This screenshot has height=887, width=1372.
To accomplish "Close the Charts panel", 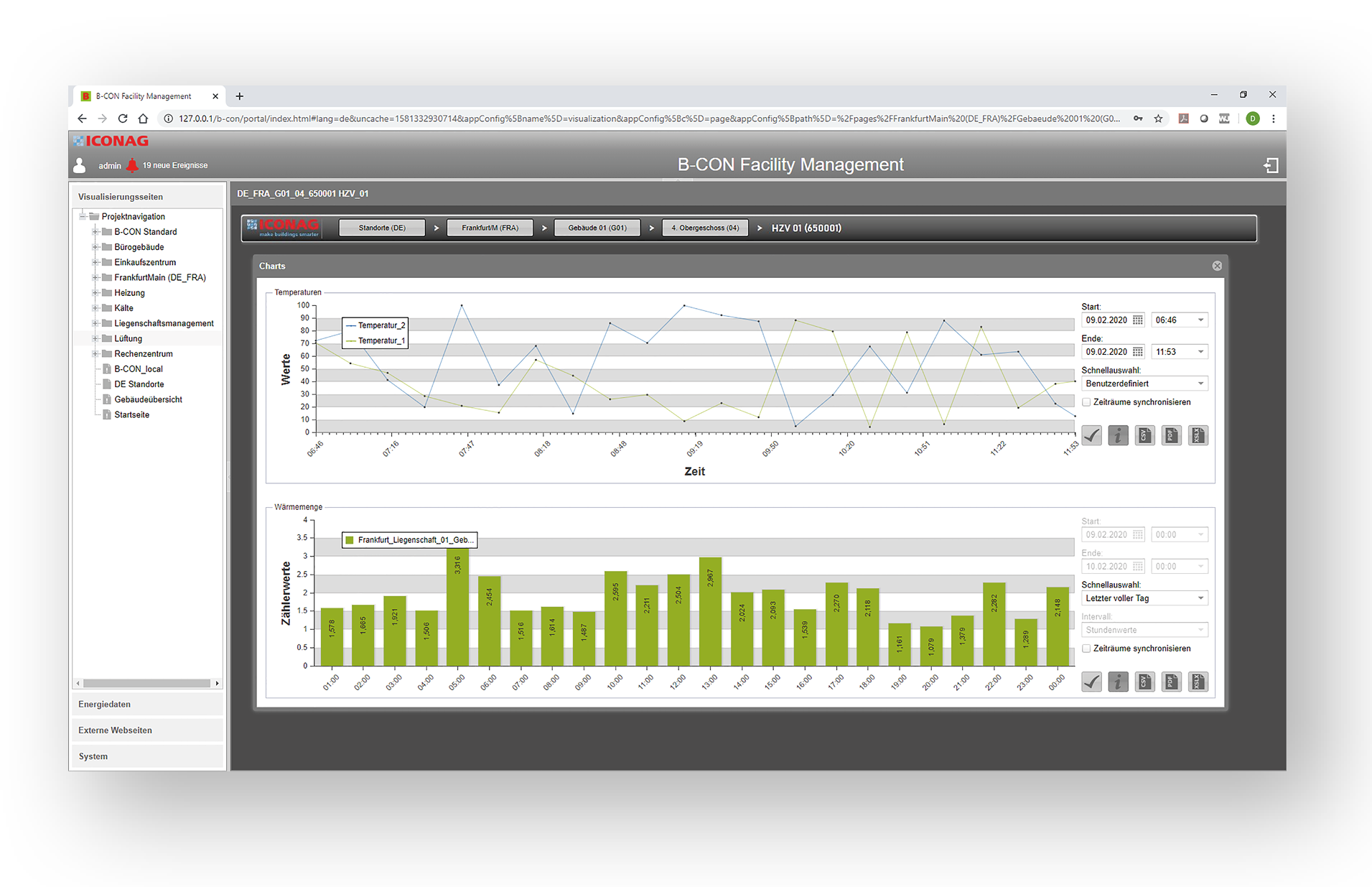I will pyautogui.click(x=1217, y=266).
